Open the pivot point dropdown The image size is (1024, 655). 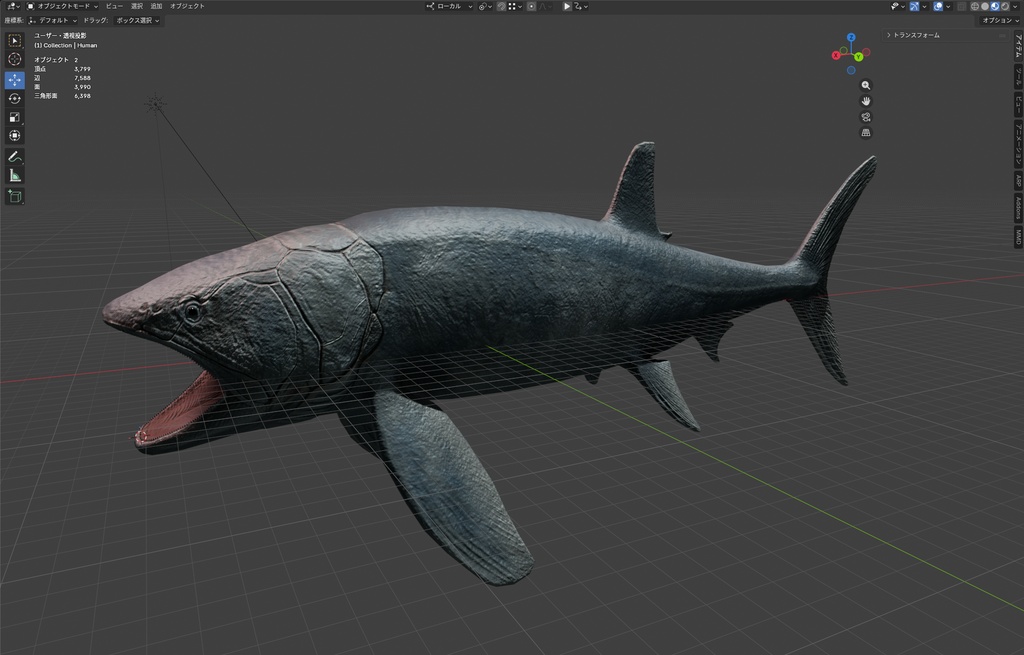coord(485,7)
